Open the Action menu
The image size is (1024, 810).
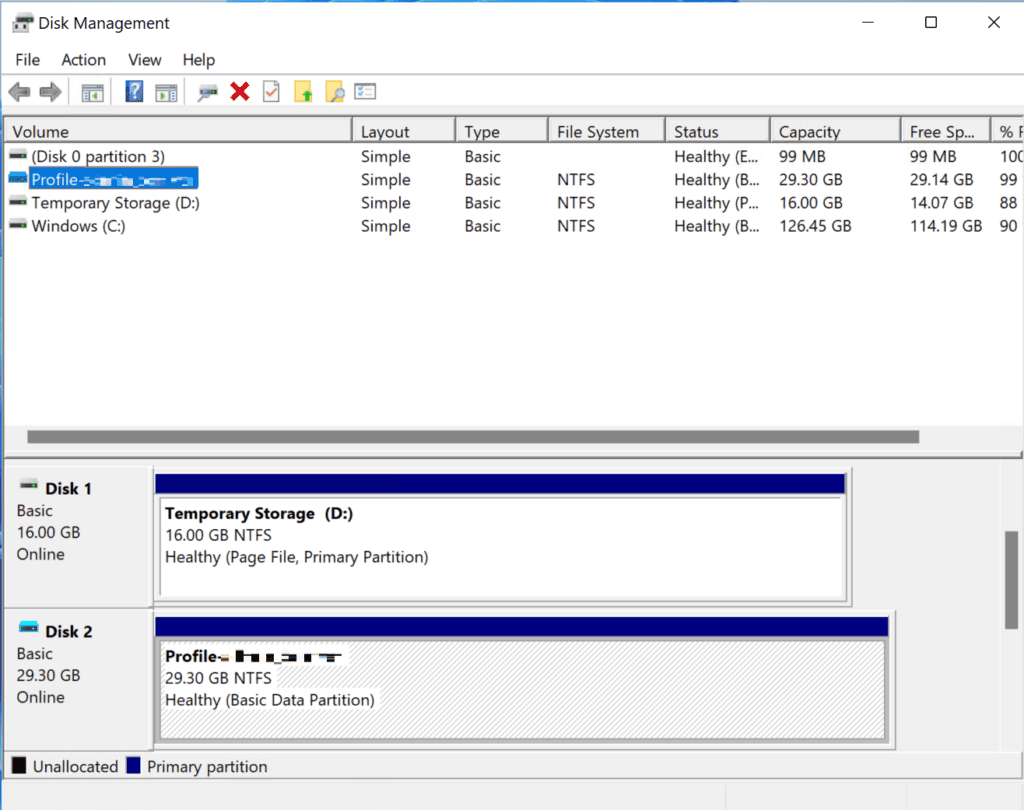83,60
